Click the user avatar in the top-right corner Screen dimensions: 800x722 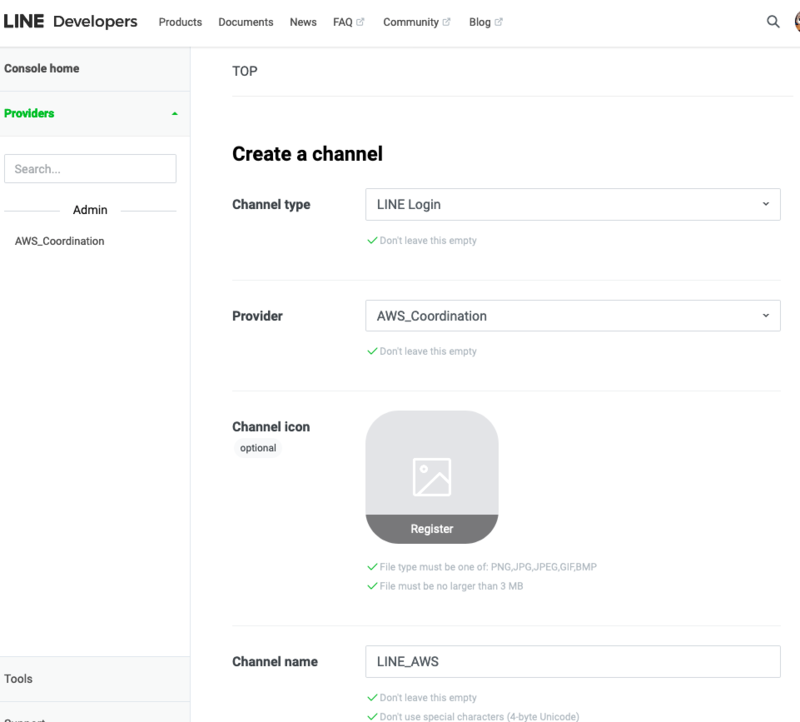797,21
